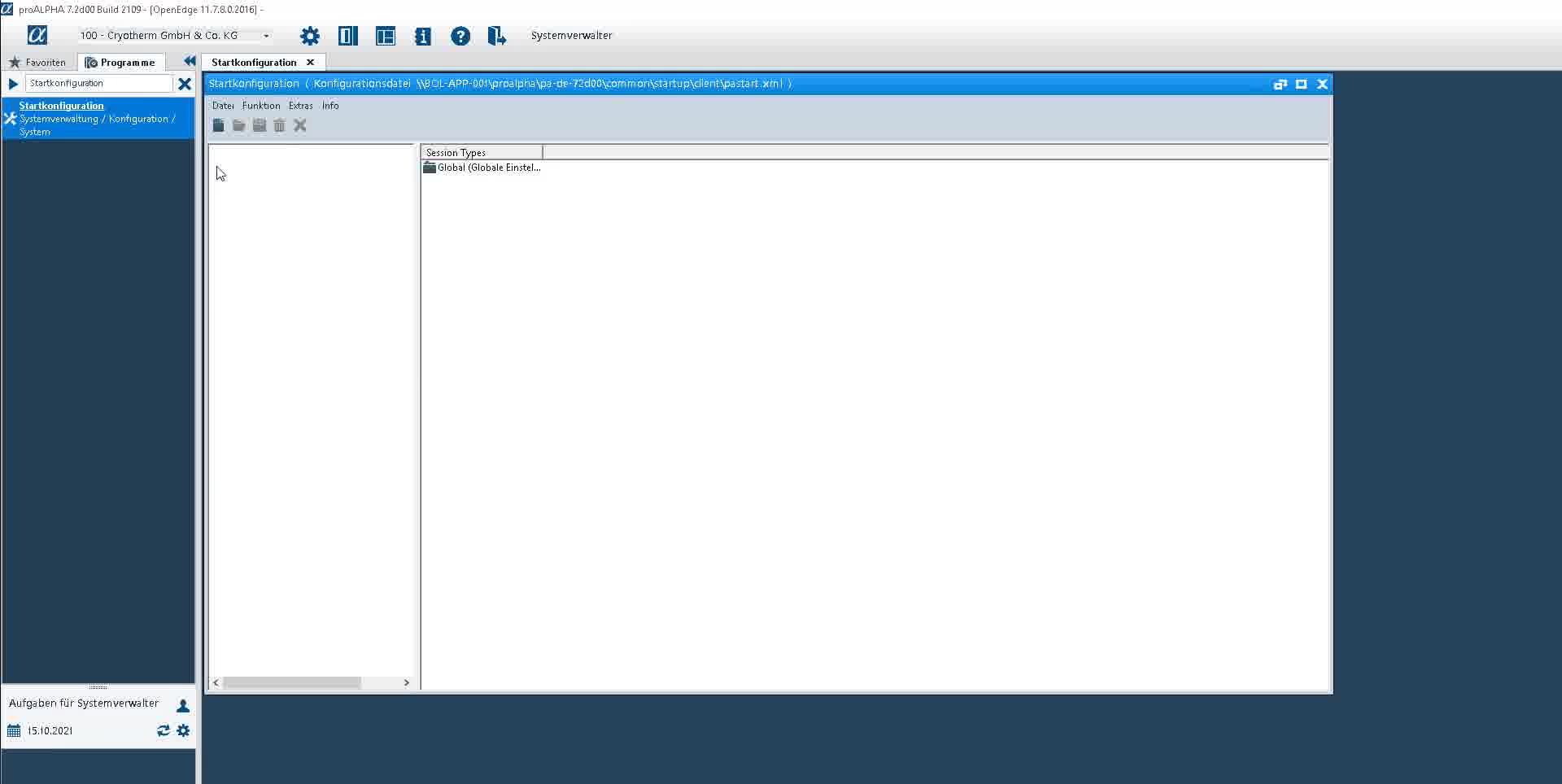The width and height of the screenshot is (1562, 784).
Task: Click the proALPHA alpha logo icon
Action: (37, 35)
